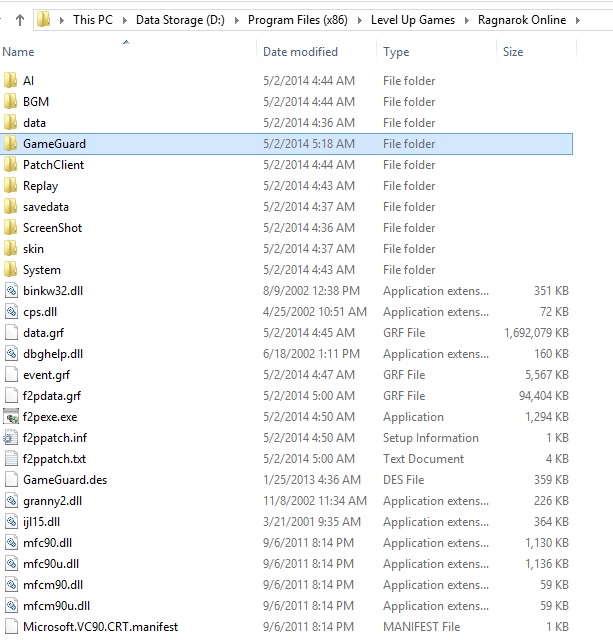Image resolution: width=613 pixels, height=640 pixels.
Task: Select the savedata folder icon
Action: click(11, 207)
